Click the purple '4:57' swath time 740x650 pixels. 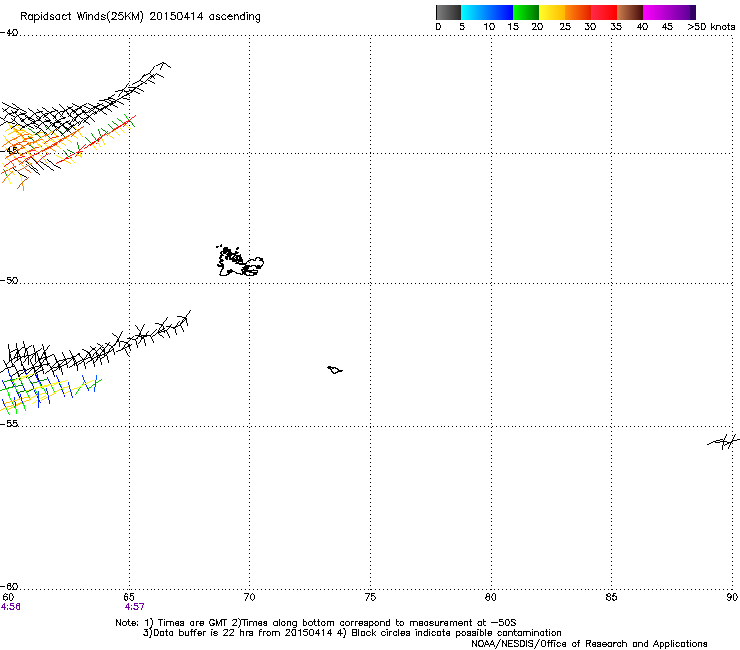pos(135,607)
